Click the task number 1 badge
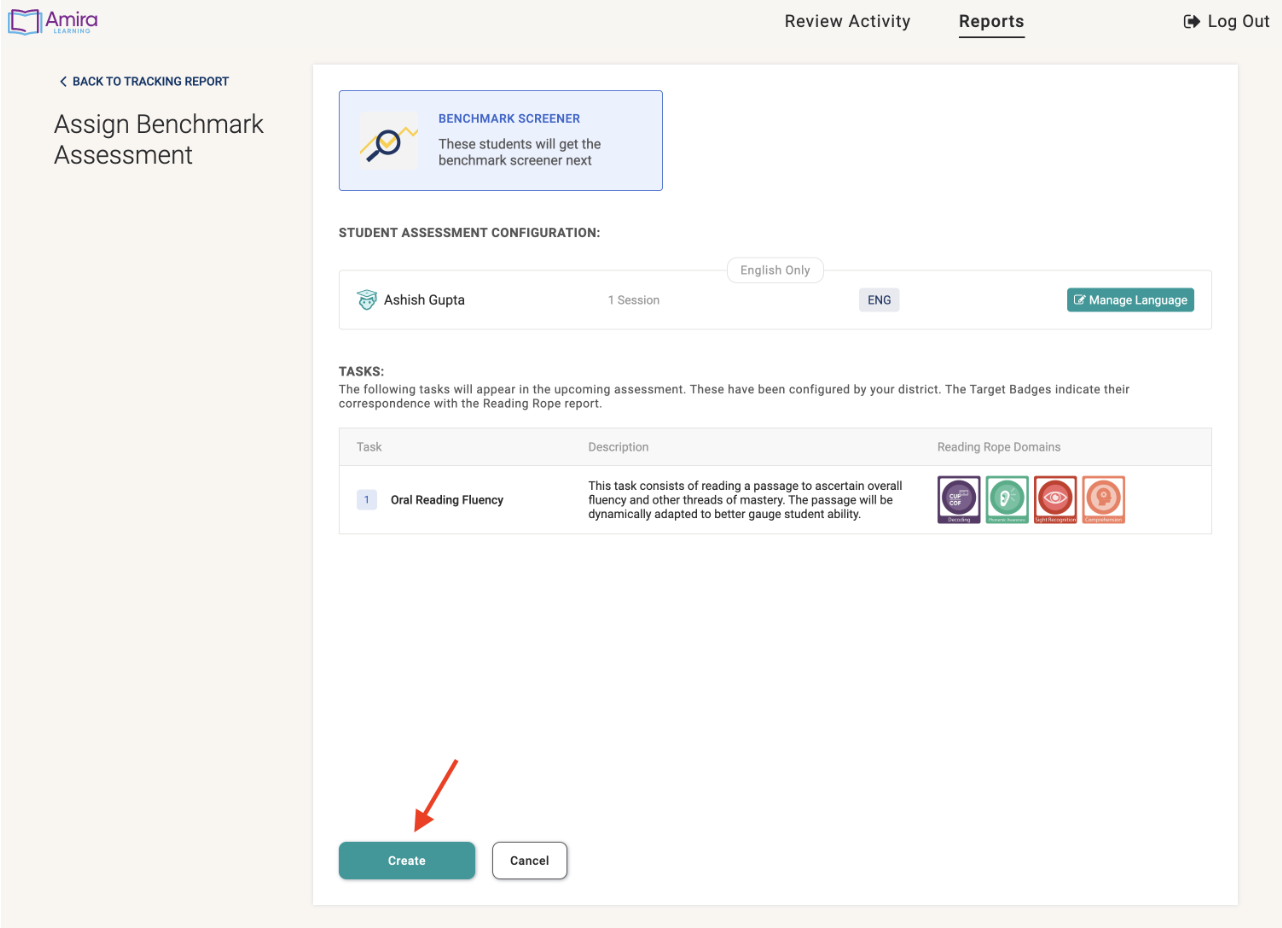Viewport: 1282px width, 928px height. click(x=366, y=499)
